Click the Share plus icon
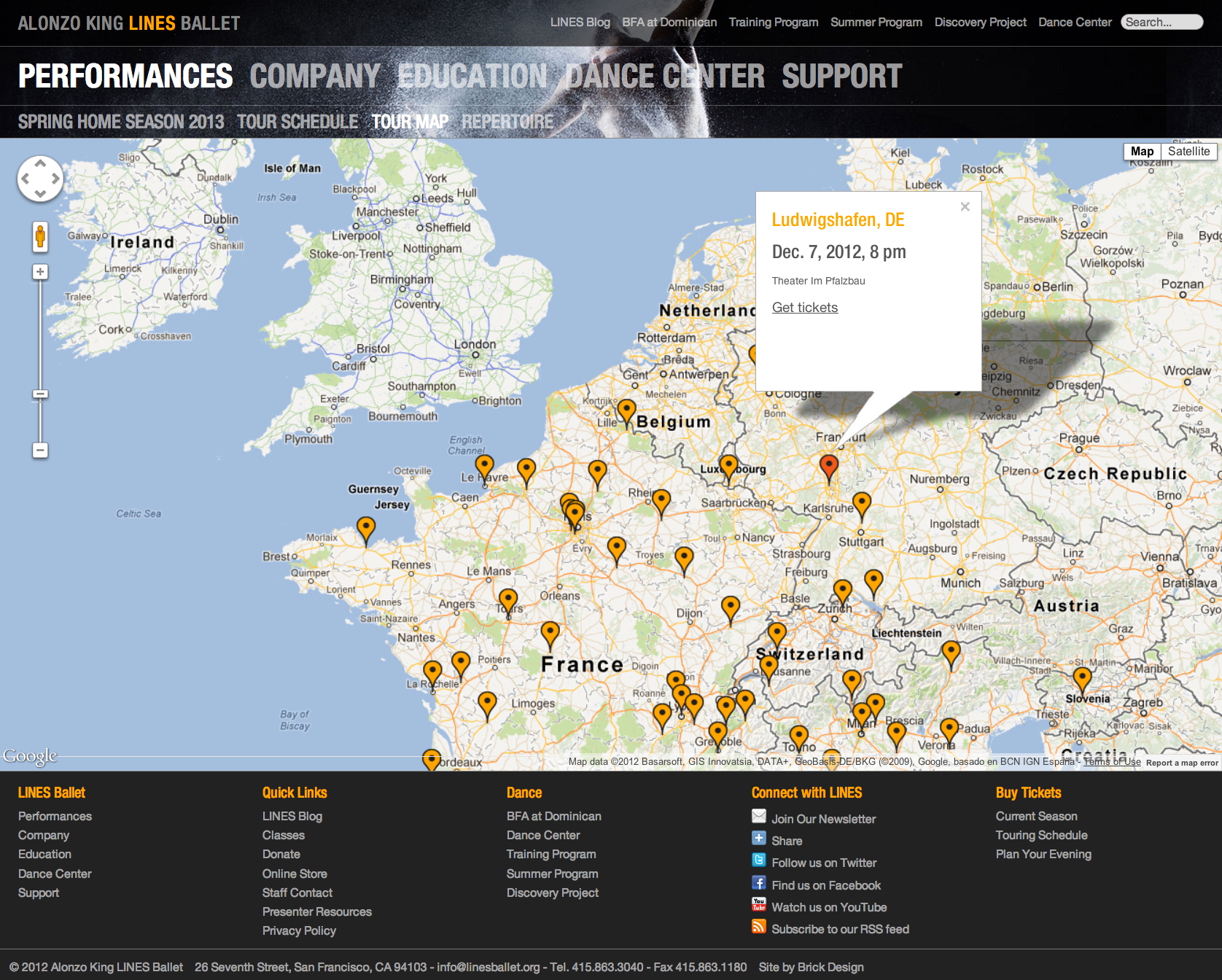1222x980 pixels. pos(759,838)
